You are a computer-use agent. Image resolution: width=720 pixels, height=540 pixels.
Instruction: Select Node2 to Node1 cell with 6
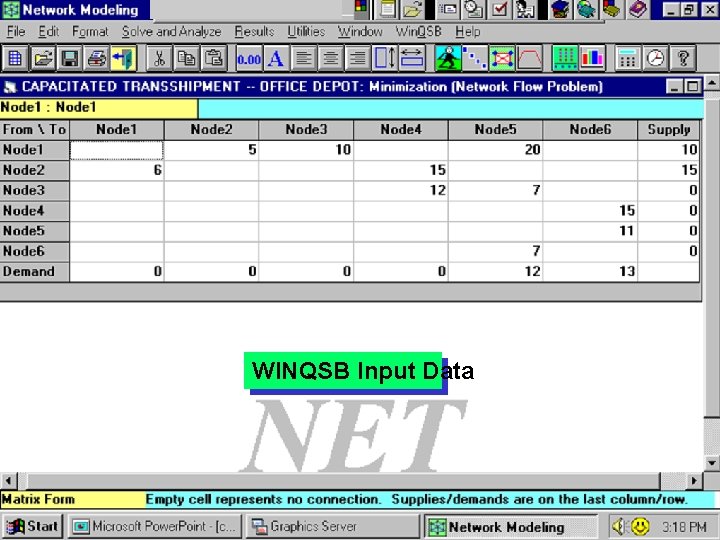[117, 170]
